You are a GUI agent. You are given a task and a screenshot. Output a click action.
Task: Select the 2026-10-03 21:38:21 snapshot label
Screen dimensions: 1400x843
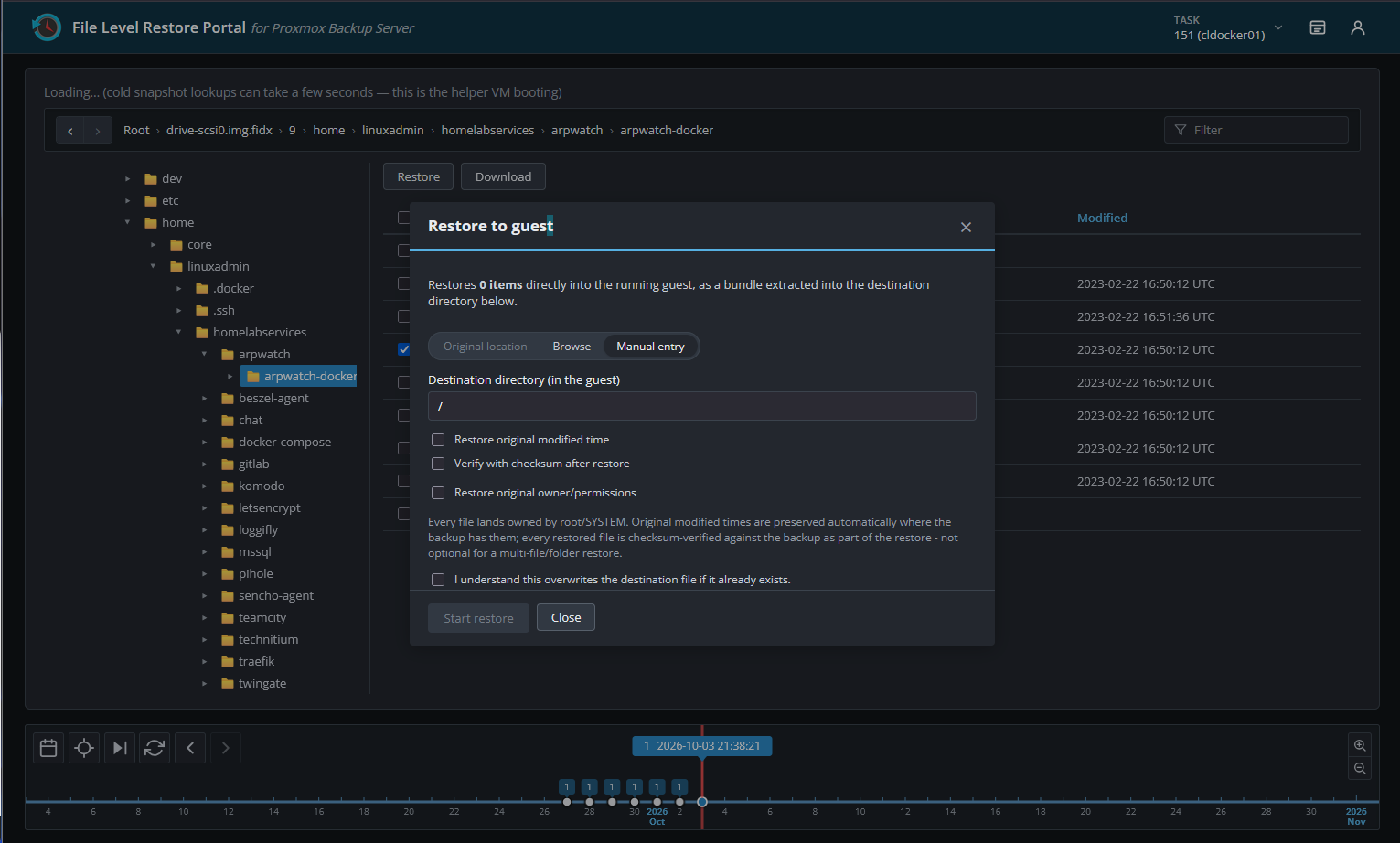click(702, 746)
